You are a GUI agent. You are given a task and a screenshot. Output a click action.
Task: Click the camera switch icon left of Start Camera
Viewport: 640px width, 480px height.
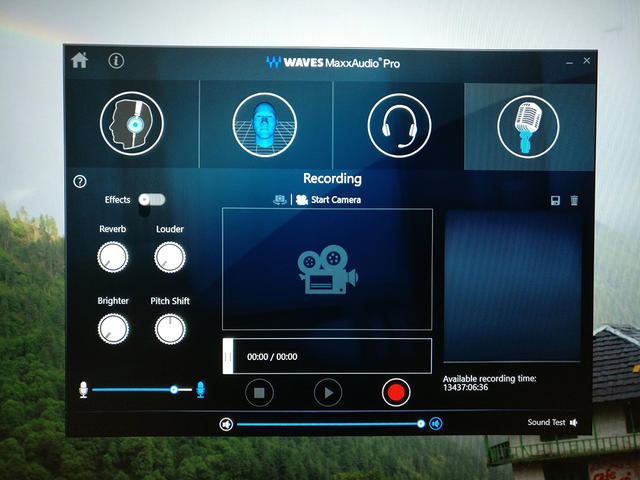[280, 200]
